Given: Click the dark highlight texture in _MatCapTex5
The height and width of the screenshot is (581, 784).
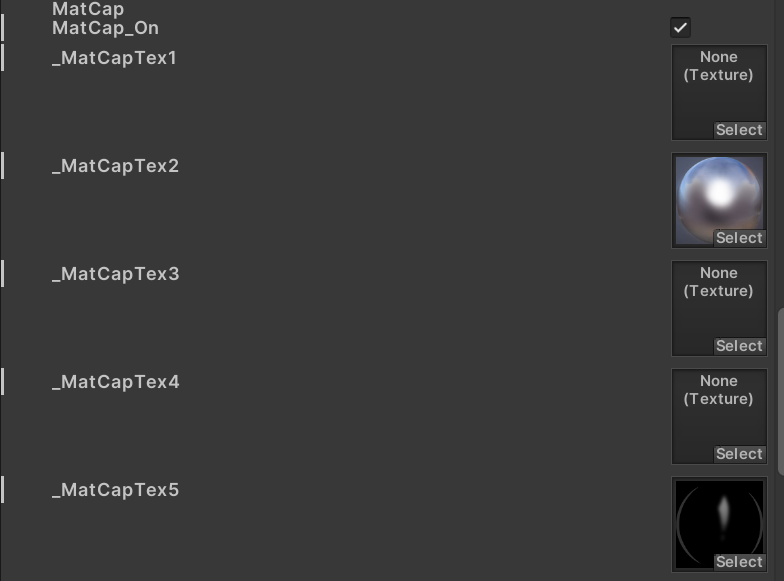Looking at the screenshot, I should (x=717, y=516).
